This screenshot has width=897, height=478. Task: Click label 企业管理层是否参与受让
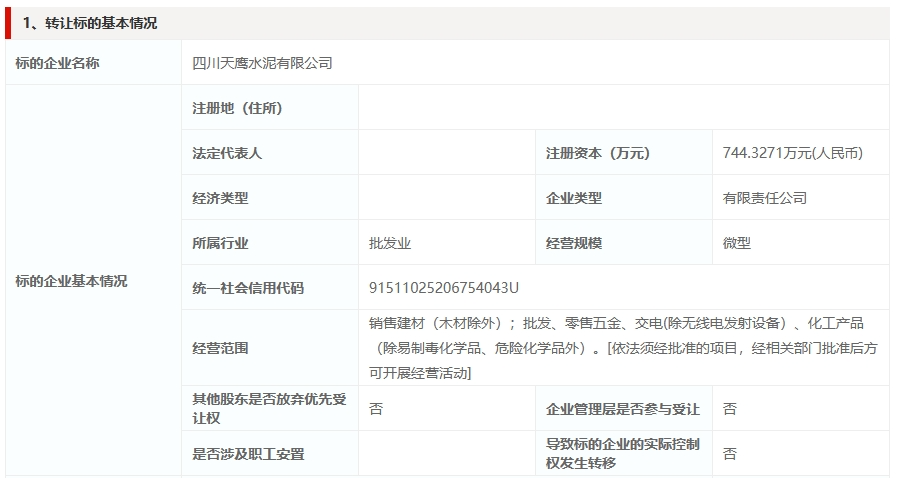coord(623,409)
